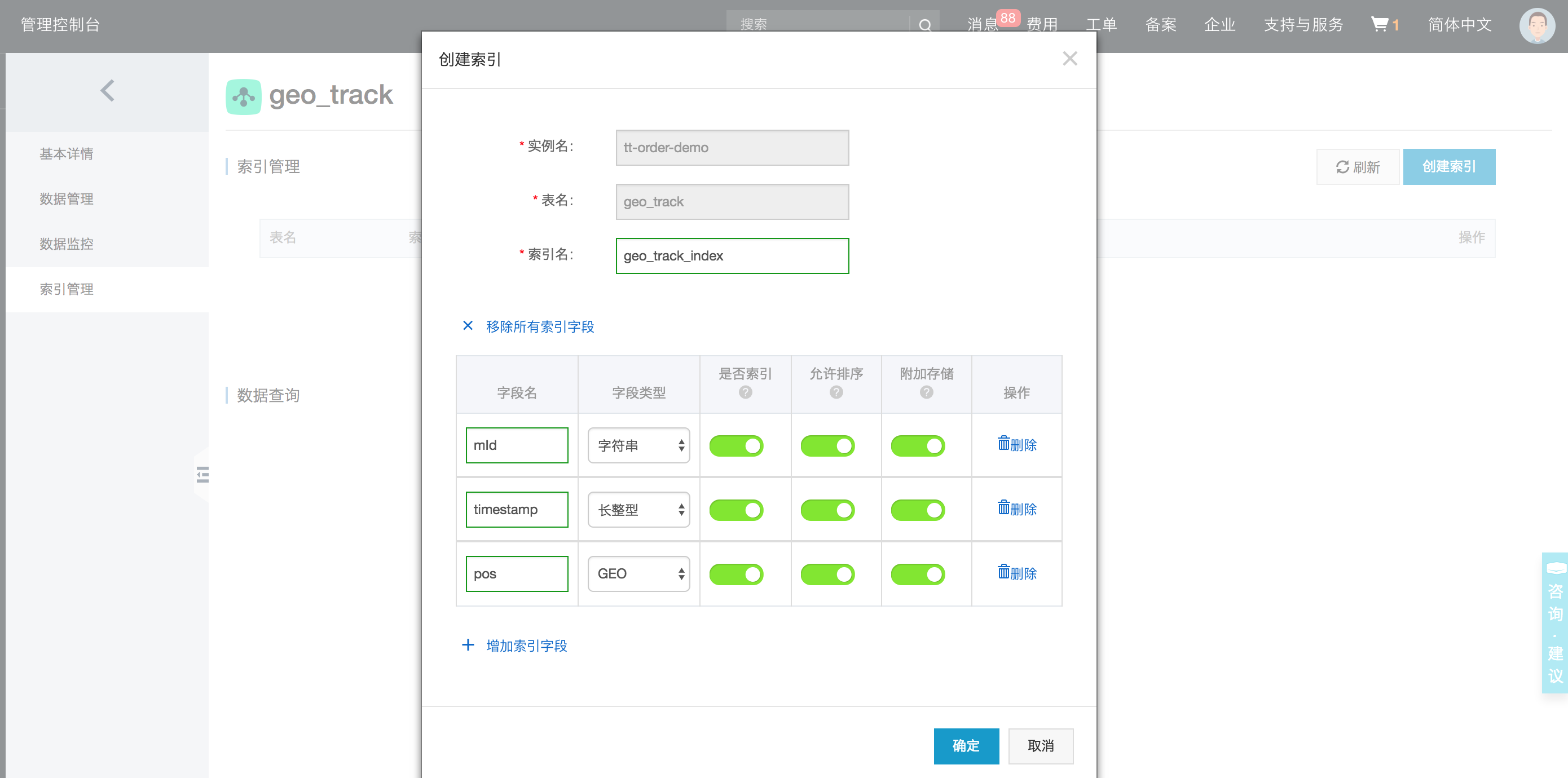Toggle 附加存储 for mId

pos(917,446)
